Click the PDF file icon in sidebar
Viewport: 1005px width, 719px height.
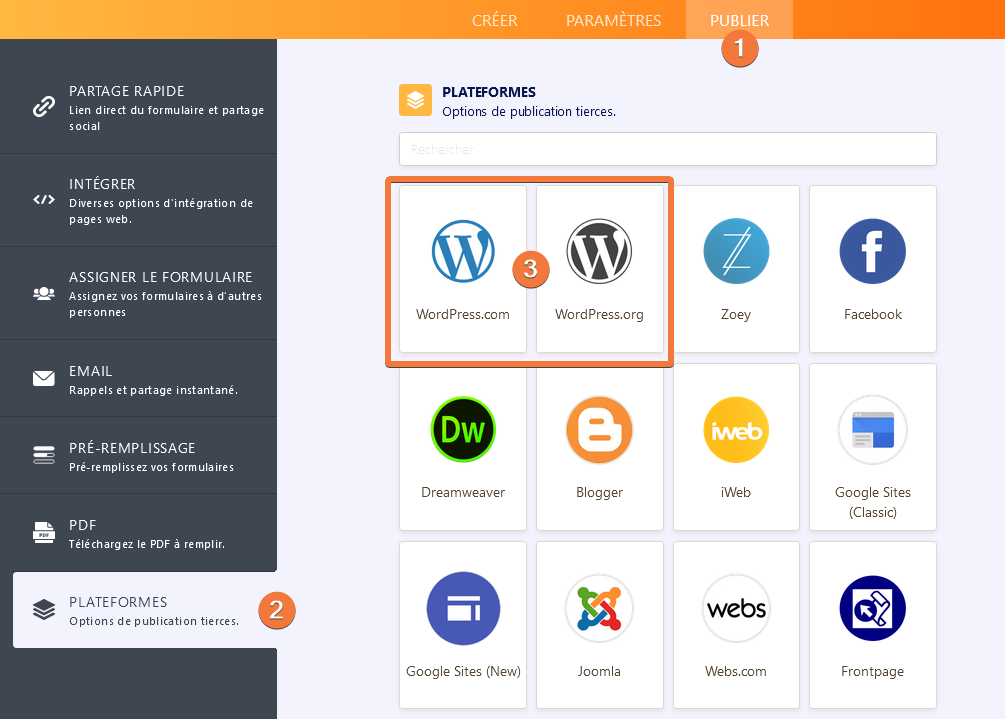44,532
